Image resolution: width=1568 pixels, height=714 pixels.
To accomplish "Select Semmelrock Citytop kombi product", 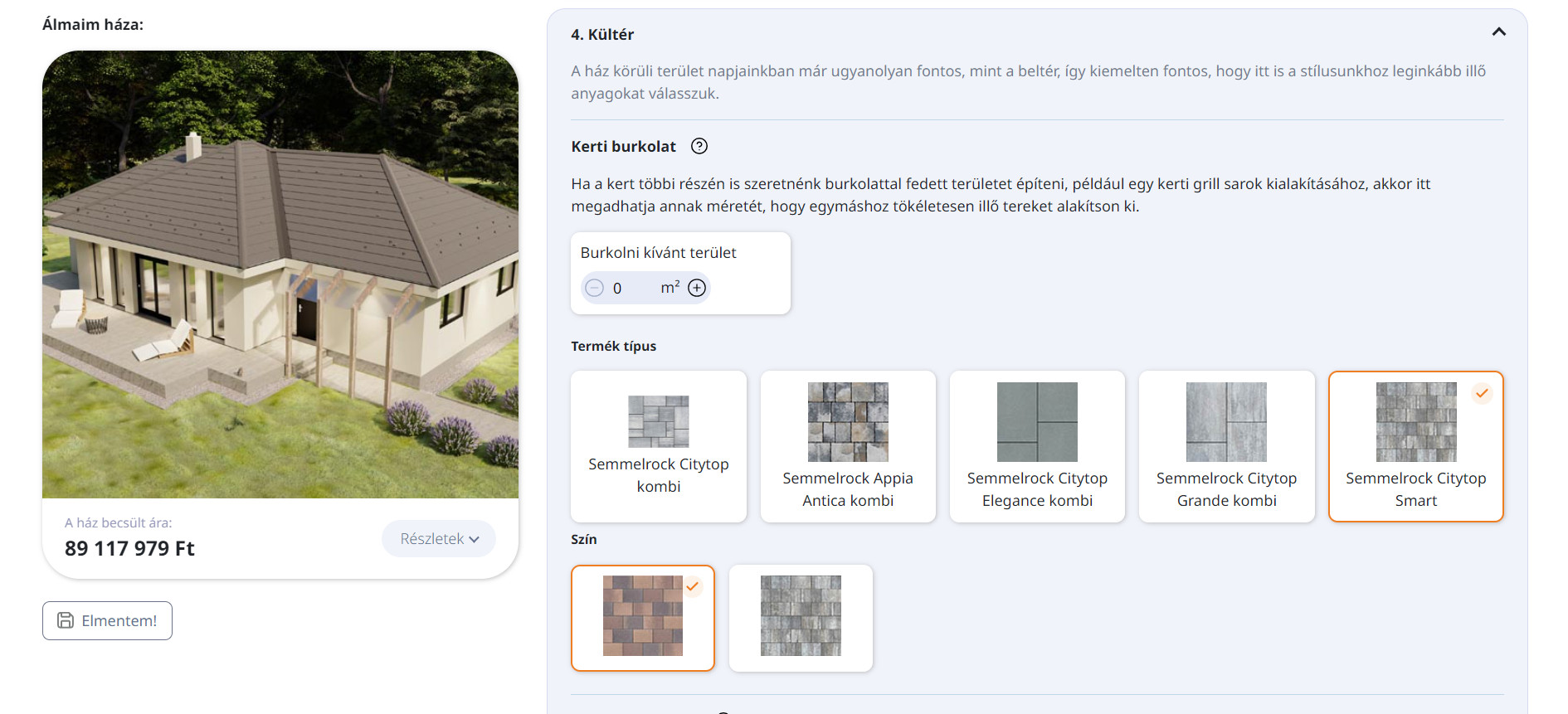I will click(659, 446).
